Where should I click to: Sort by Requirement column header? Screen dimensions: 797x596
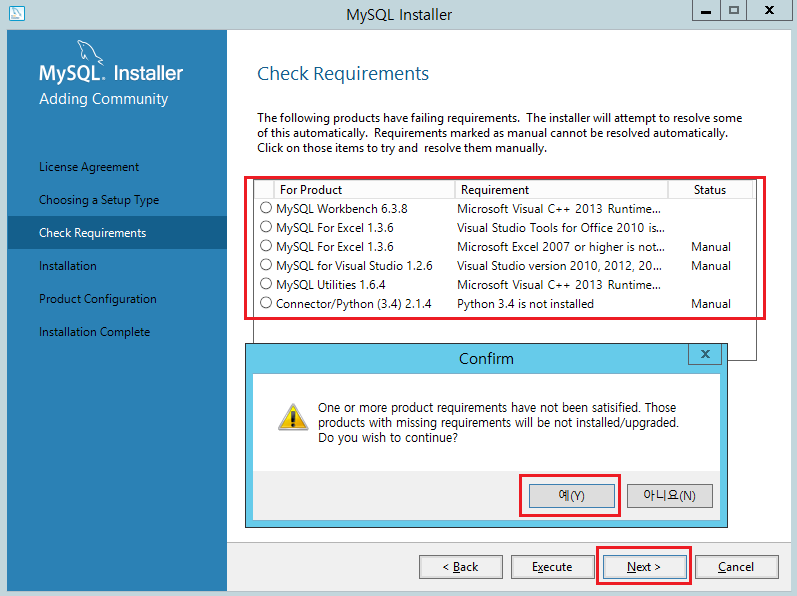coord(560,190)
